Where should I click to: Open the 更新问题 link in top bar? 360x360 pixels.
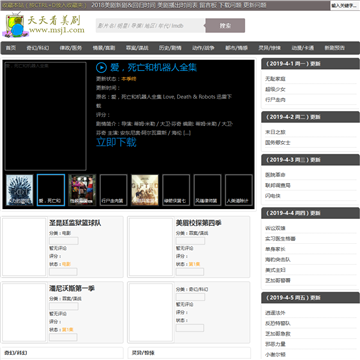pos(255,5)
